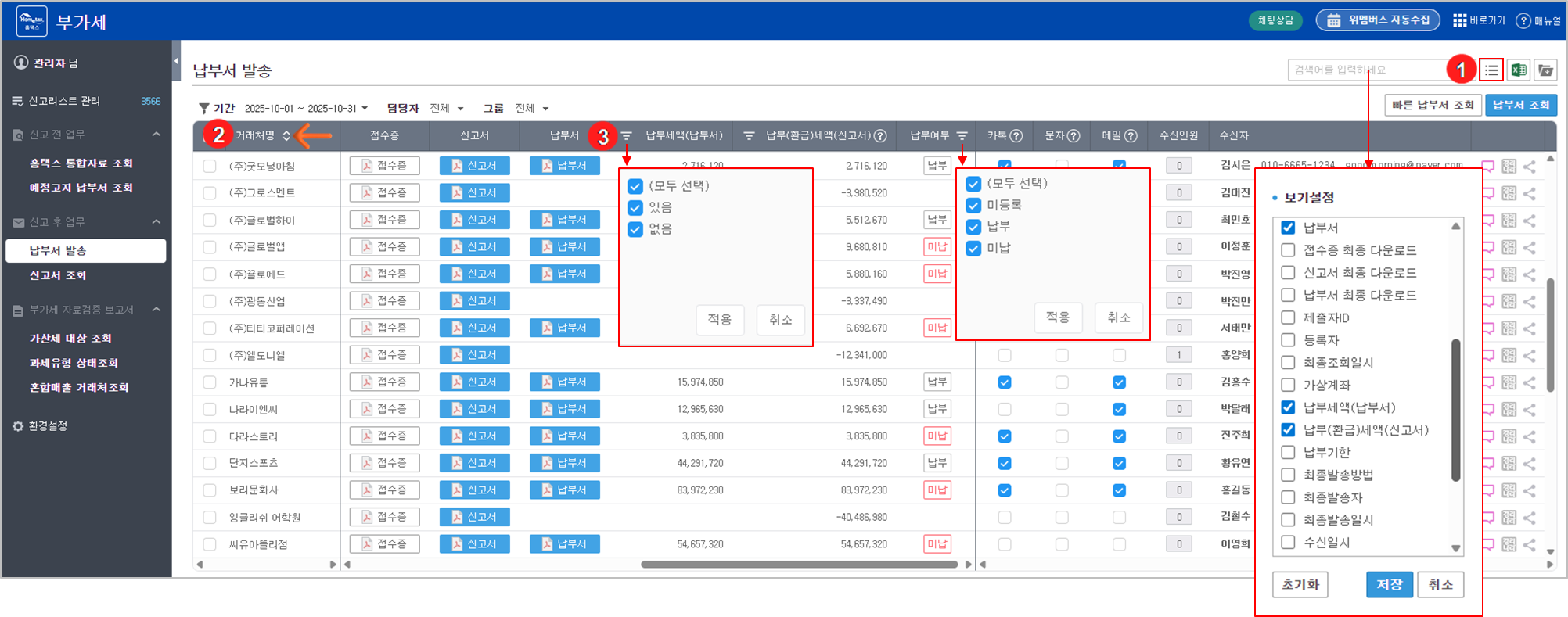Screen dimensions: 1568x617
Task: Click the share icon in the 가나유통 row
Action: 1530,382
